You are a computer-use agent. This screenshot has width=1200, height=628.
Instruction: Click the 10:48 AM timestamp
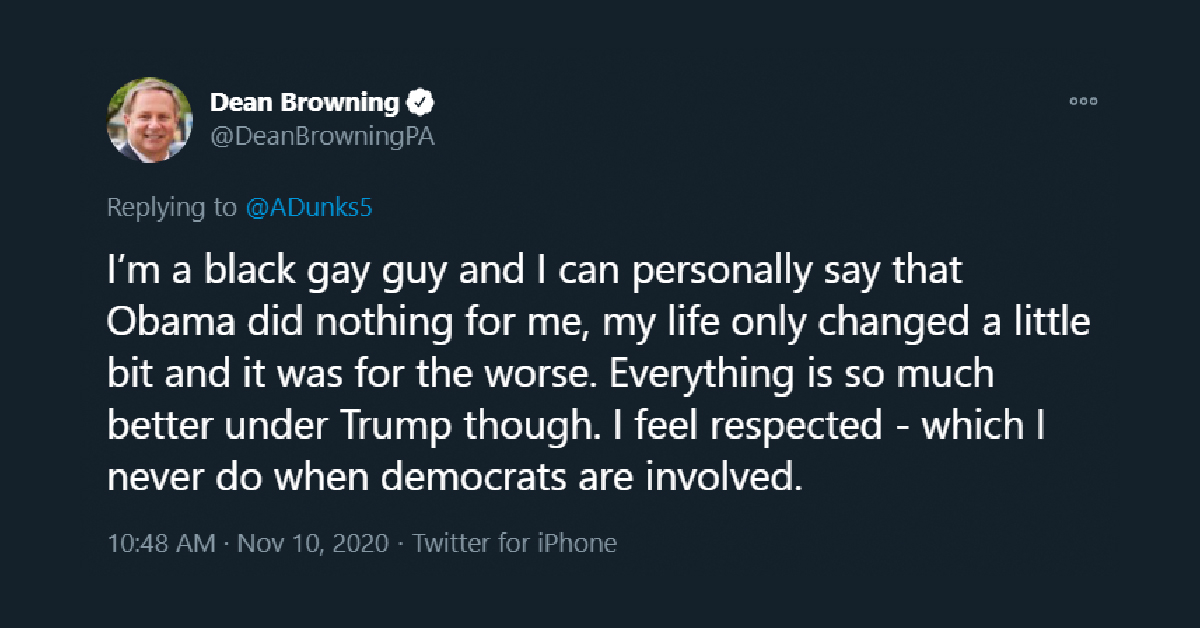pos(160,543)
